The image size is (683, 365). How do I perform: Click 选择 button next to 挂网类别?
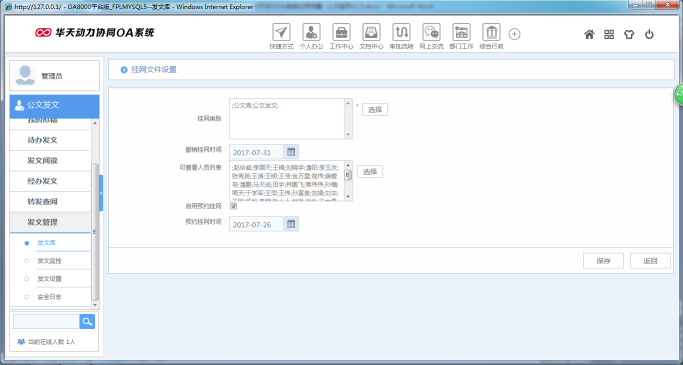[x=375, y=110]
